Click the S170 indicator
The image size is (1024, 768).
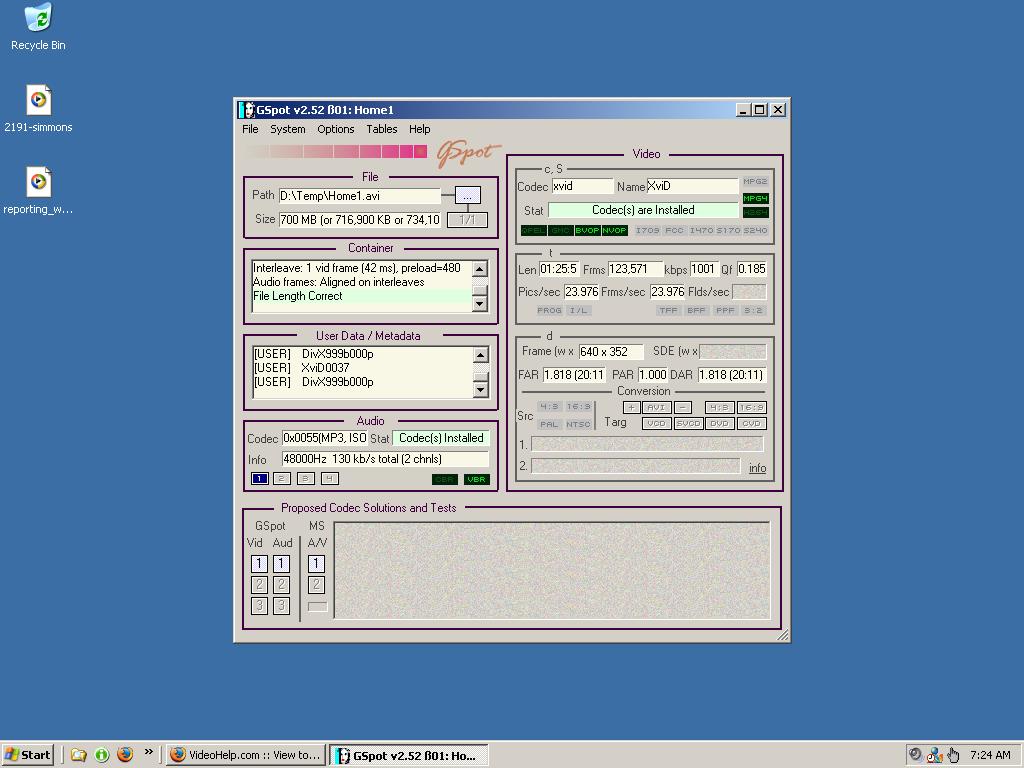(x=728, y=231)
